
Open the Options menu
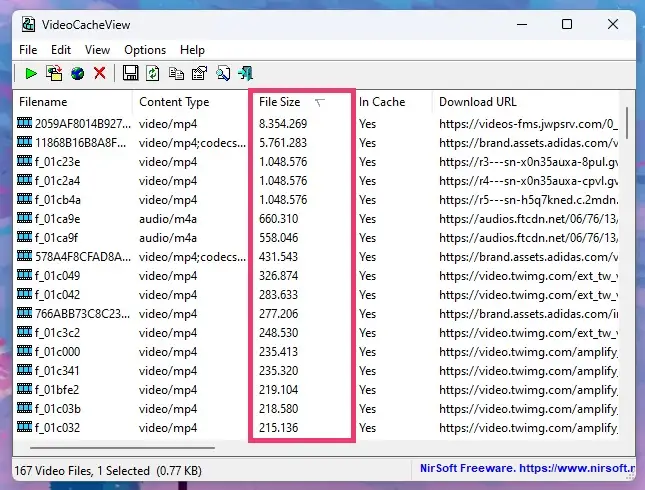coord(145,50)
